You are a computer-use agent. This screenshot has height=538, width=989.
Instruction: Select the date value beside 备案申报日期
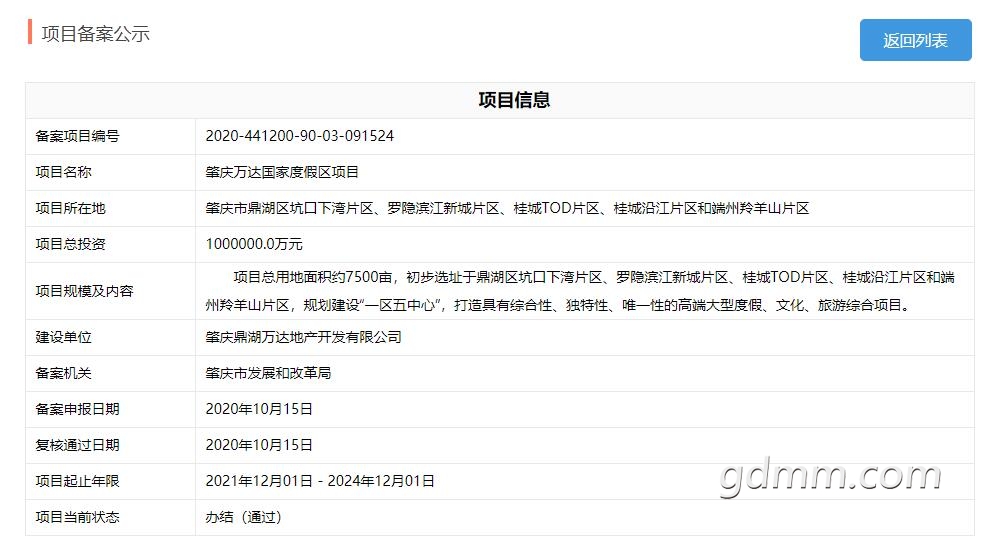(x=259, y=409)
